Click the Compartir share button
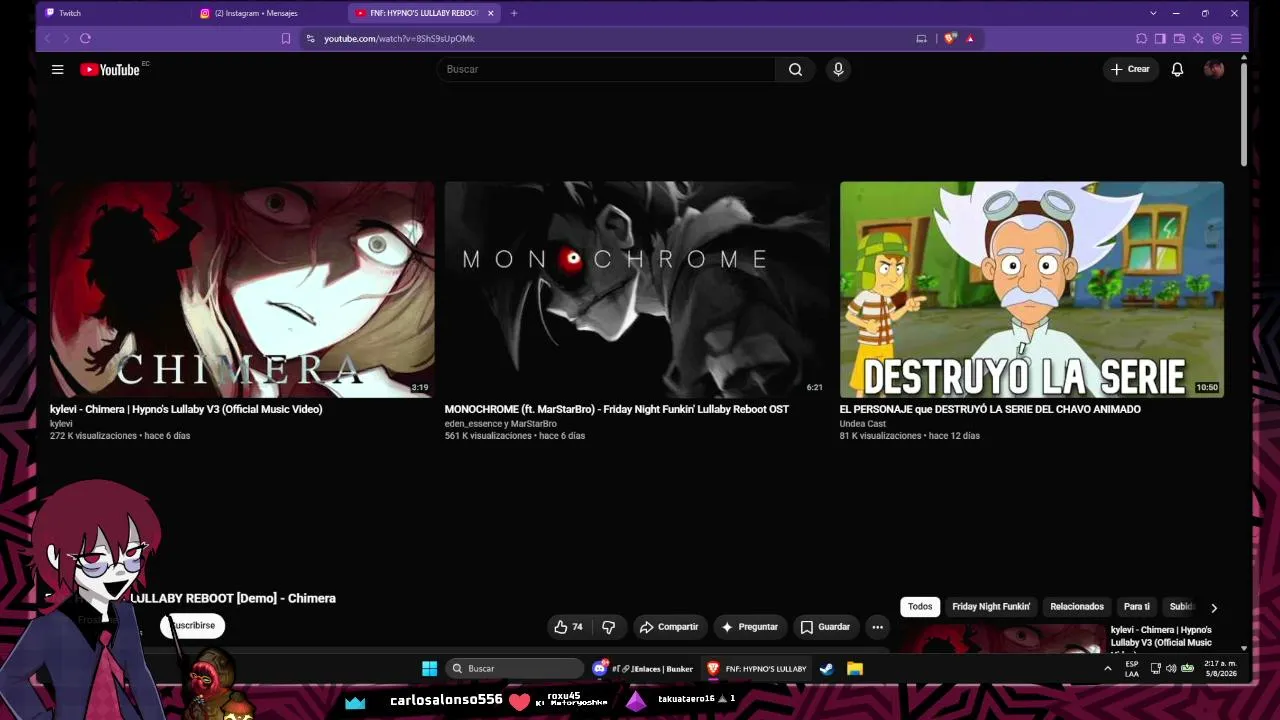The width and height of the screenshot is (1280, 720). pos(669,627)
